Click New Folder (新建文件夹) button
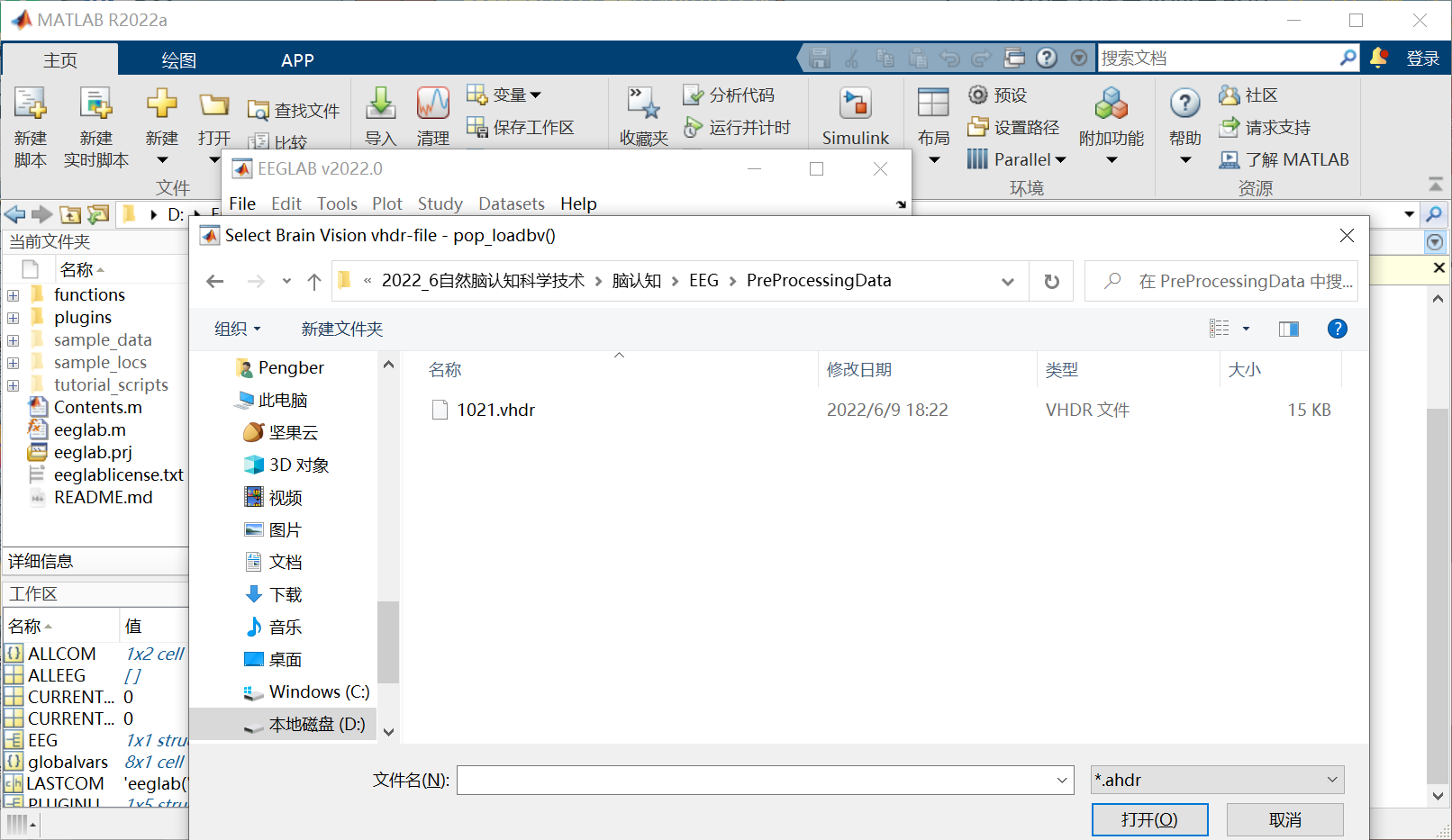1452x840 pixels. tap(342, 329)
